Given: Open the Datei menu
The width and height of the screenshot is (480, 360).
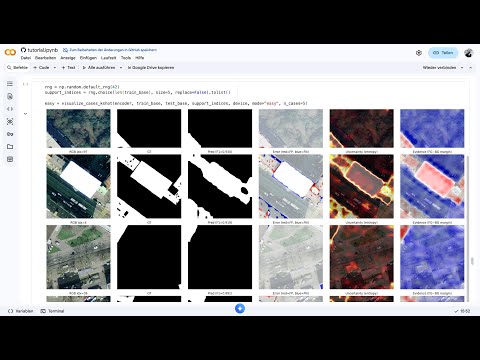Looking at the screenshot, I should pyautogui.click(x=26, y=58).
